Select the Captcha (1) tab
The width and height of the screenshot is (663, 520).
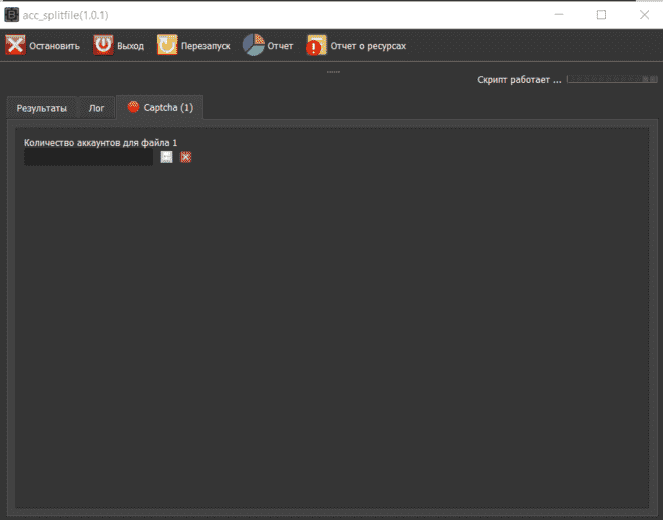[x=160, y=107]
